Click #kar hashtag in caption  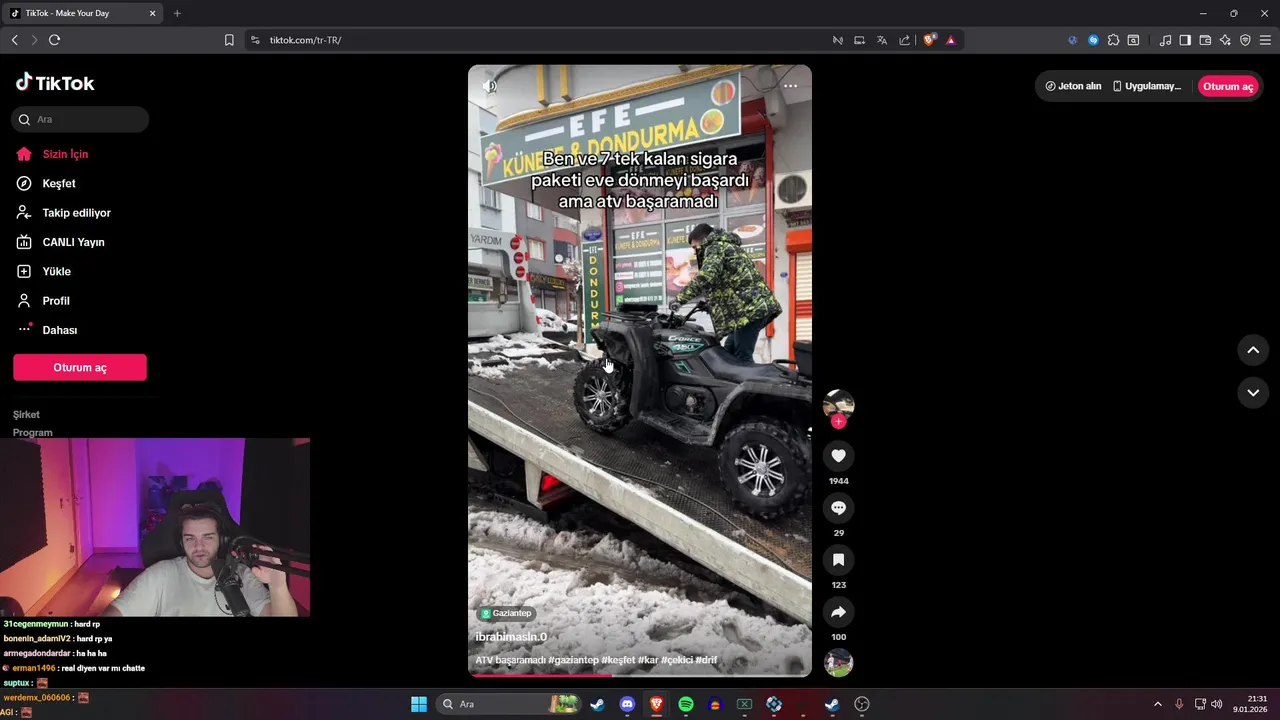click(647, 660)
